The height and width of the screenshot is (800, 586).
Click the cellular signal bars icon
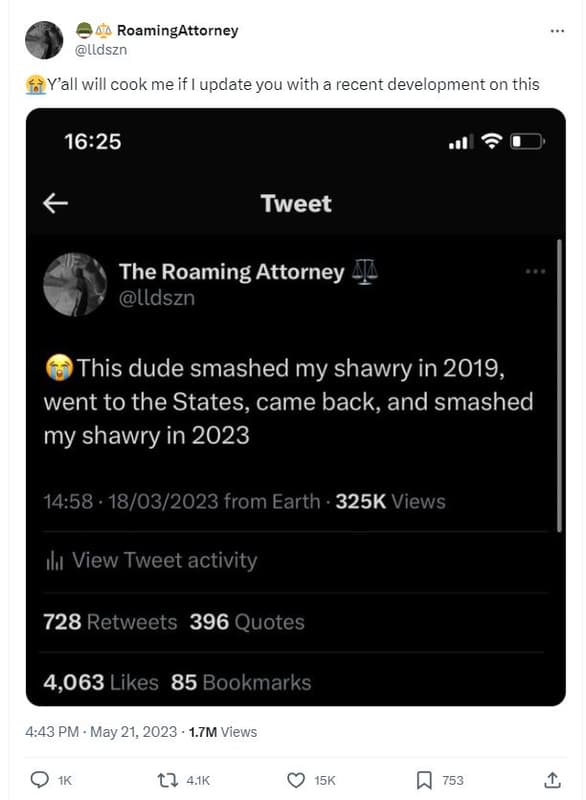coord(460,143)
